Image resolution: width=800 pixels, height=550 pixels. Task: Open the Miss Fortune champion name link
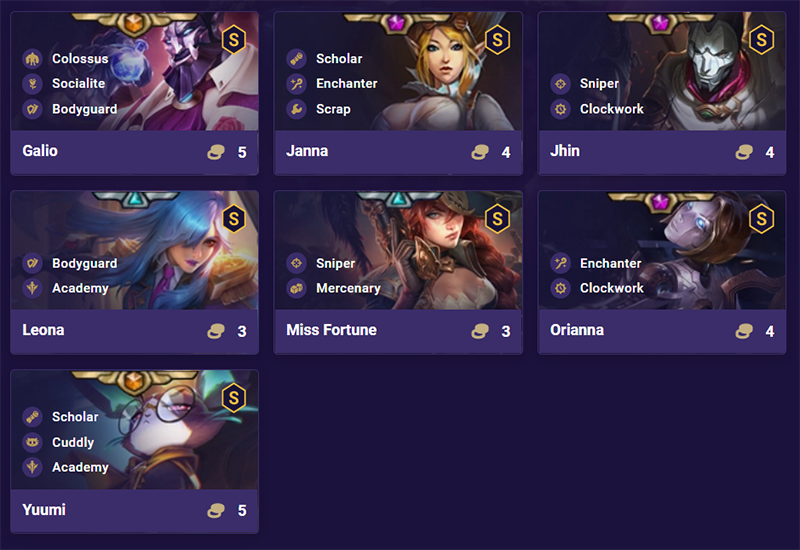[331, 329]
